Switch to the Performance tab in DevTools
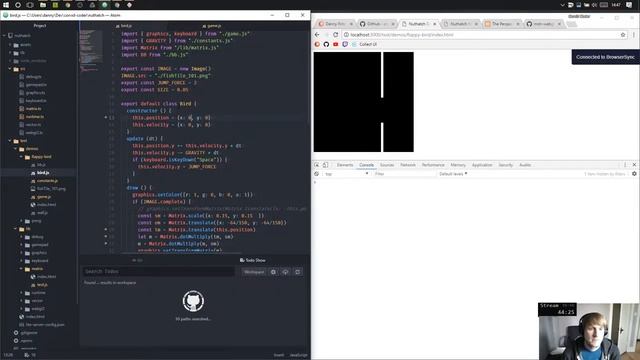 [433, 165]
